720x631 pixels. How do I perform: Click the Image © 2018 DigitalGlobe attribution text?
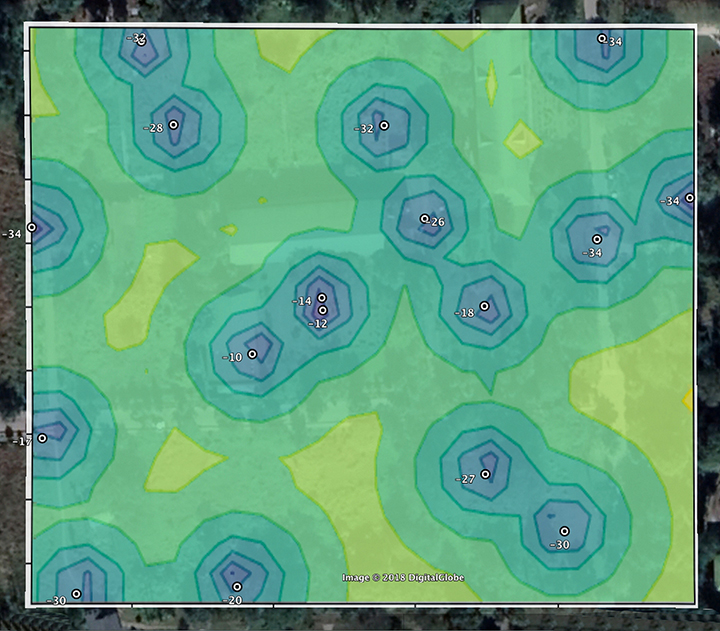click(x=402, y=577)
